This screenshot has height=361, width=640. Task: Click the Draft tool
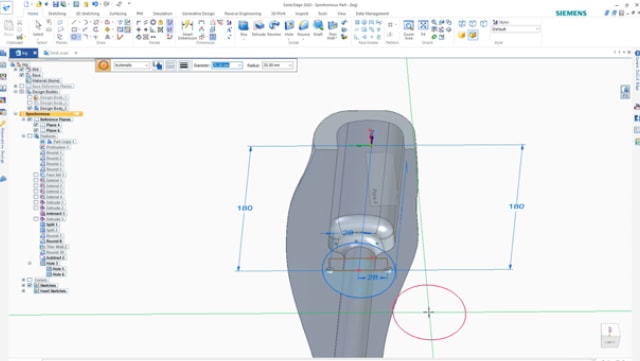point(318,29)
